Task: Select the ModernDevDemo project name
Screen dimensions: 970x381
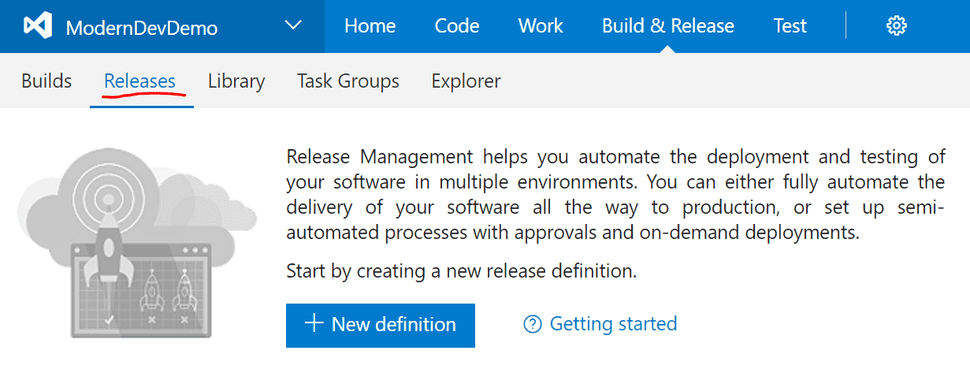Action: click(142, 28)
